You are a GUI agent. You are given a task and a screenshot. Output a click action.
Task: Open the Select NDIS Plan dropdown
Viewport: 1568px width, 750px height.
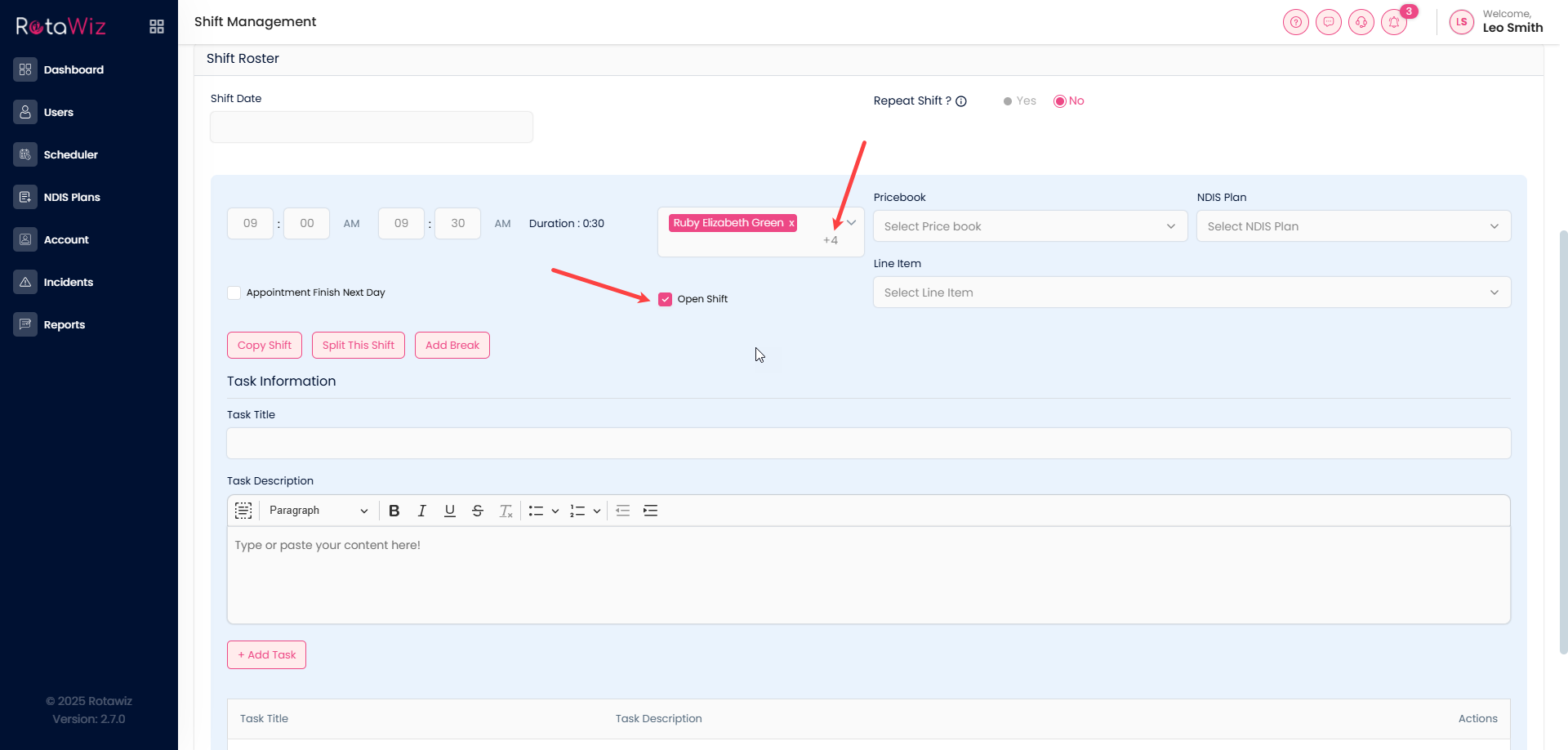(1352, 226)
